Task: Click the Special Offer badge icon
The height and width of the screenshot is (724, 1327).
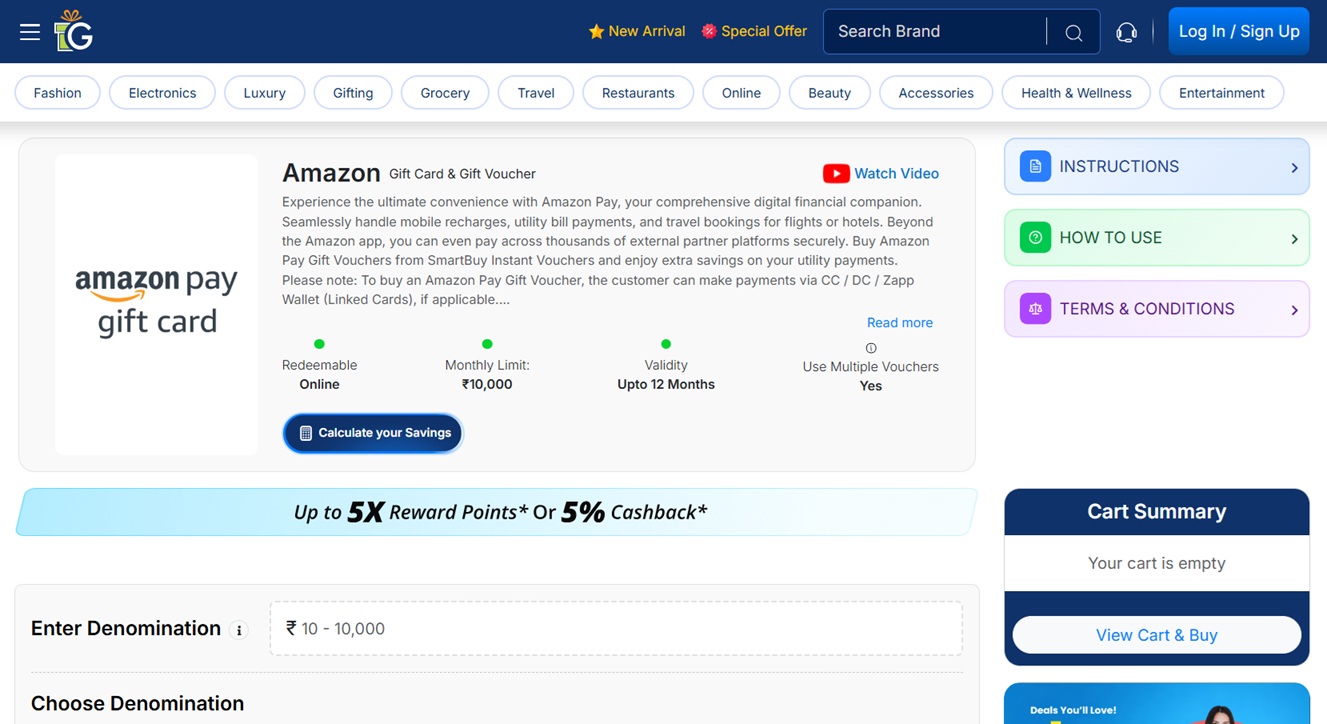Action: coord(709,32)
